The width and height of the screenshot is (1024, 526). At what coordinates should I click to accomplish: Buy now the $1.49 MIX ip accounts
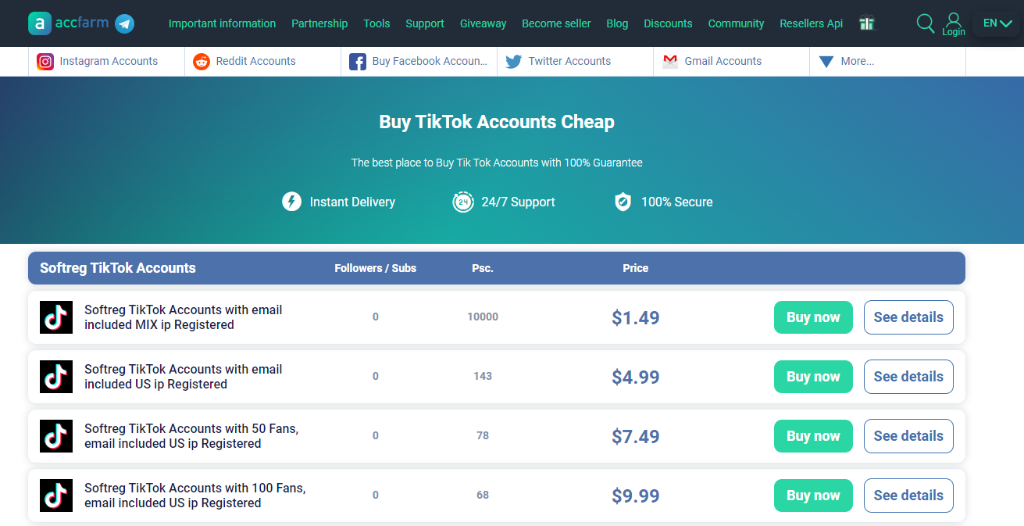[x=813, y=318]
